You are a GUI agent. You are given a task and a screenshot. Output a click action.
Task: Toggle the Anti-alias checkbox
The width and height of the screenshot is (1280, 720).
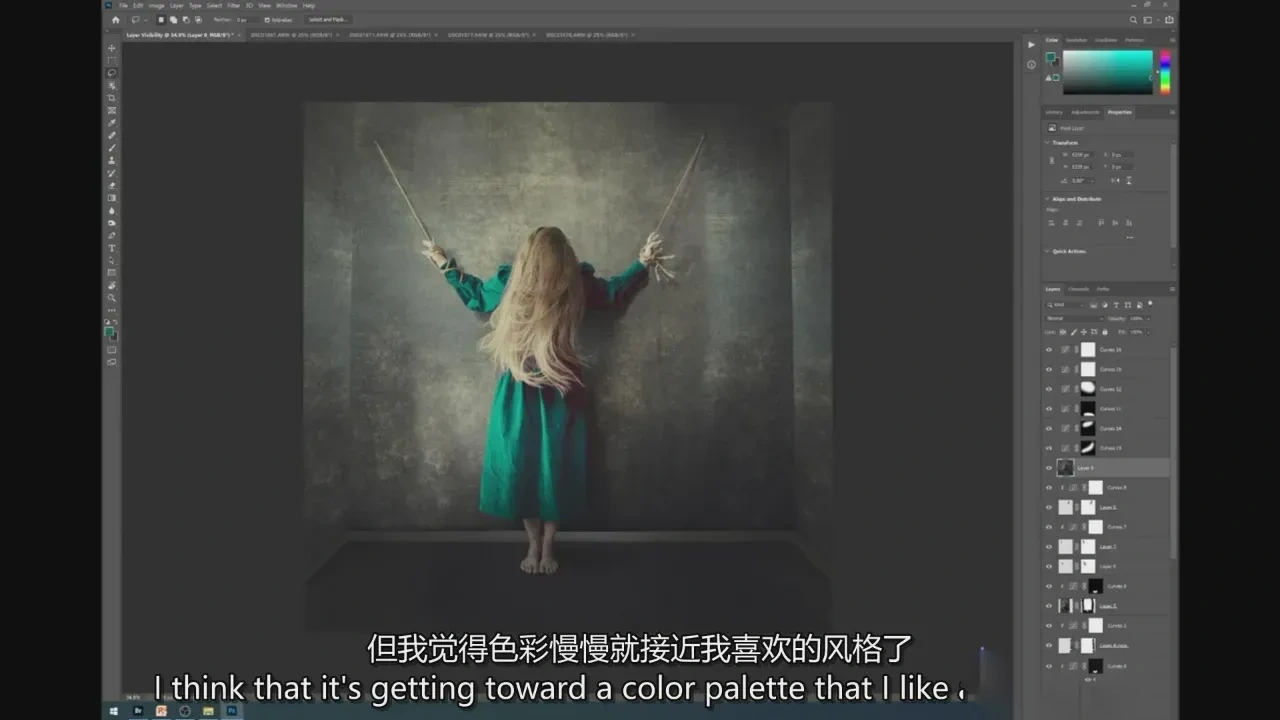point(266,19)
